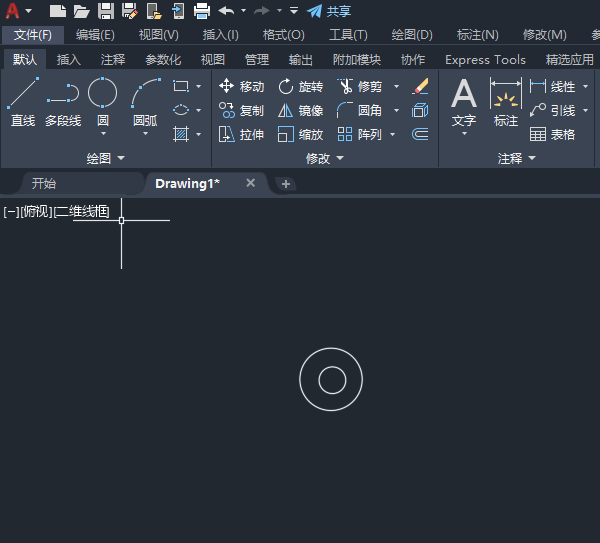Activate the Scale (缩放) tool
The width and height of the screenshot is (600, 543).
coord(300,134)
